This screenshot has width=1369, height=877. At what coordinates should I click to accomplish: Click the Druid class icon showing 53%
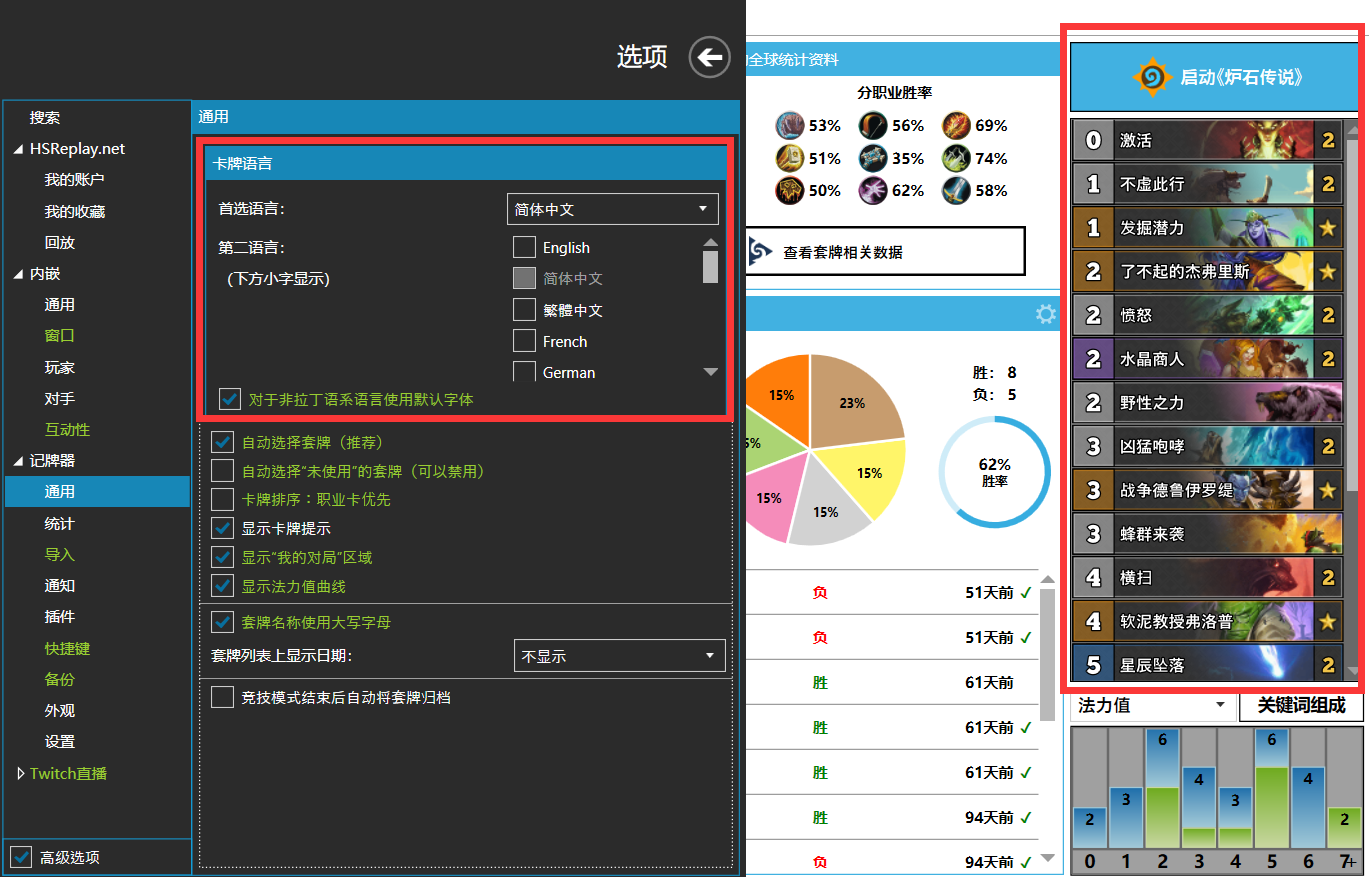789,126
